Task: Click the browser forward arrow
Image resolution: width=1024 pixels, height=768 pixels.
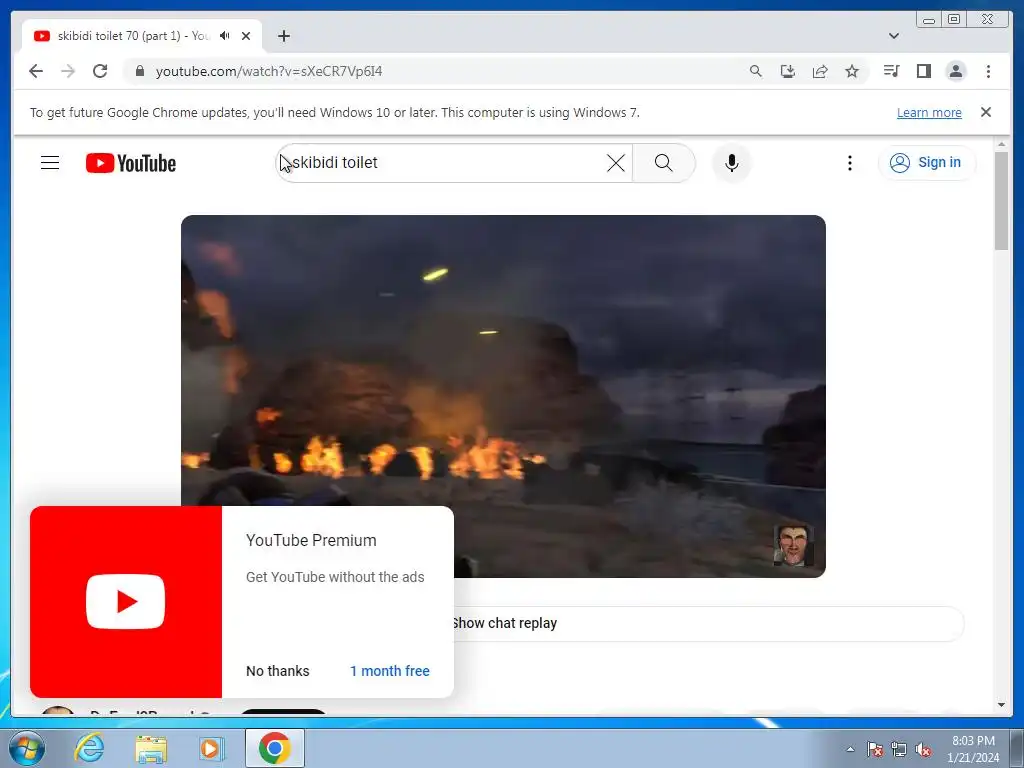Action: [68, 71]
